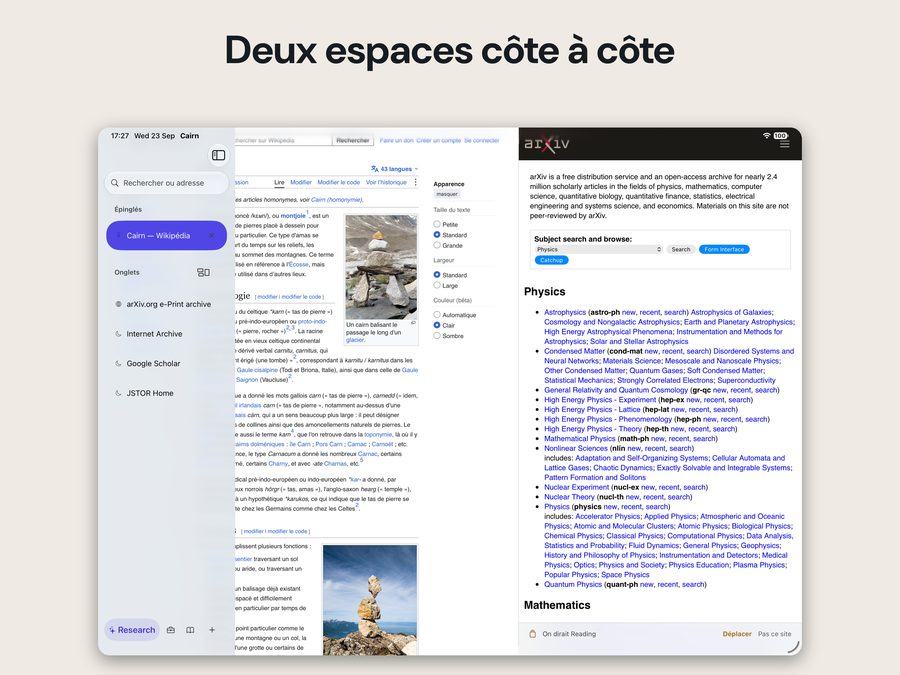Open the Internet Archive tab

[x=166, y=333]
